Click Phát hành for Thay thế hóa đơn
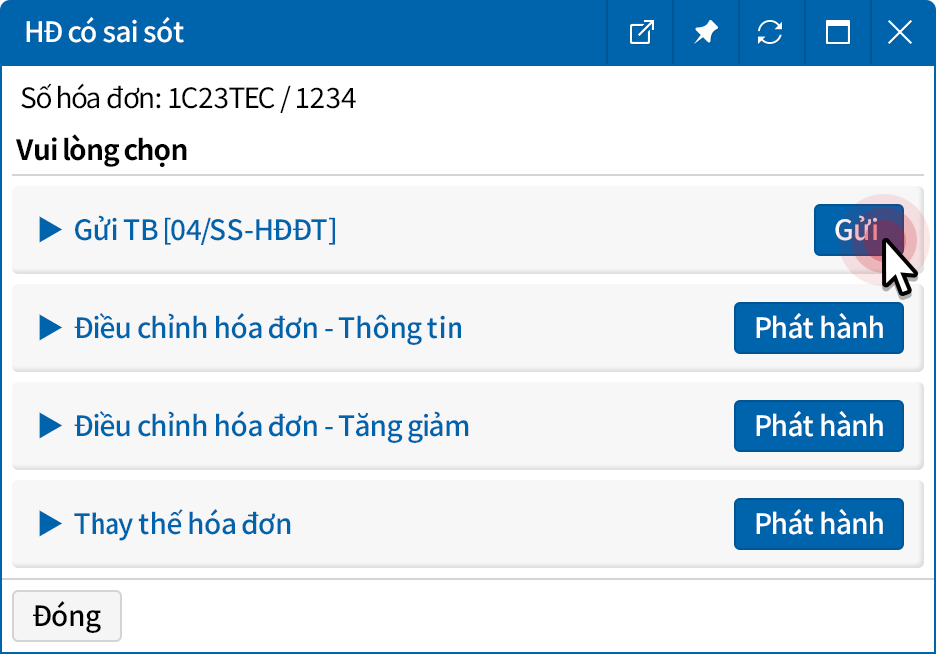Viewport: 936px width, 654px height. pyautogui.click(x=818, y=525)
